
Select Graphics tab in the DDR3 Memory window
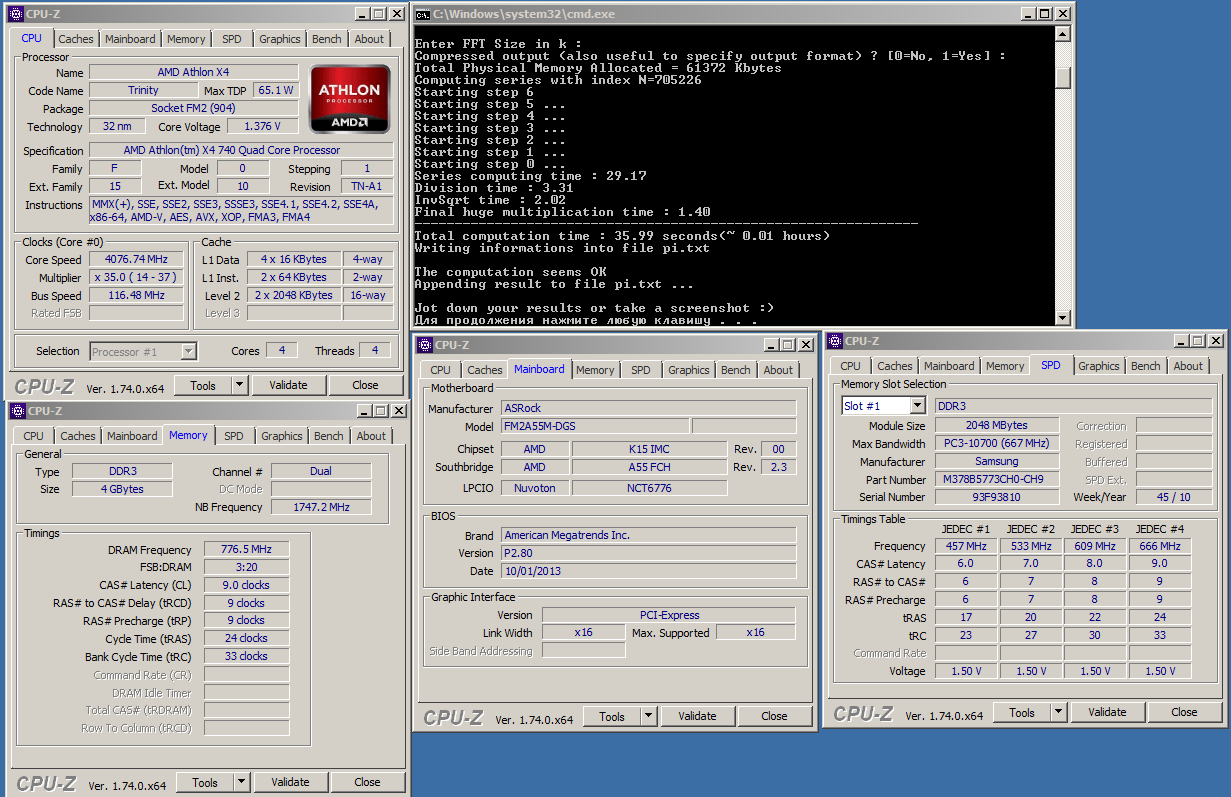pos(282,436)
